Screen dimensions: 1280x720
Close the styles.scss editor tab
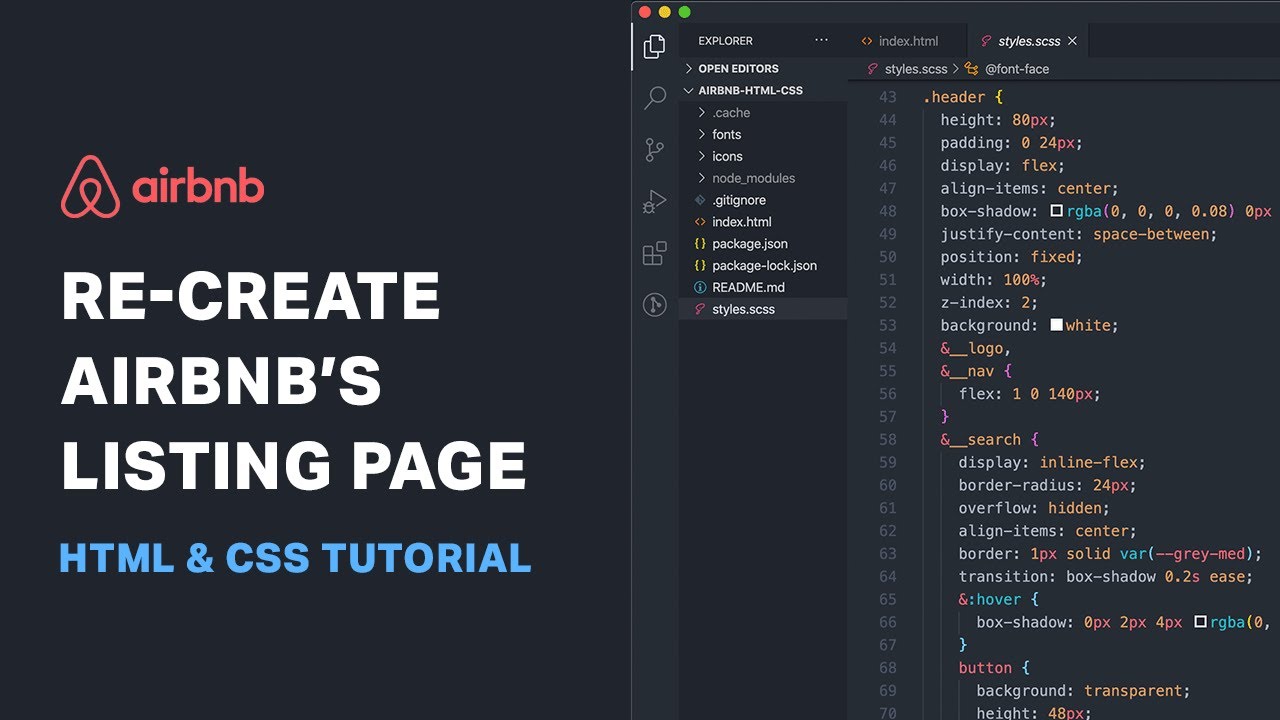pos(1072,41)
